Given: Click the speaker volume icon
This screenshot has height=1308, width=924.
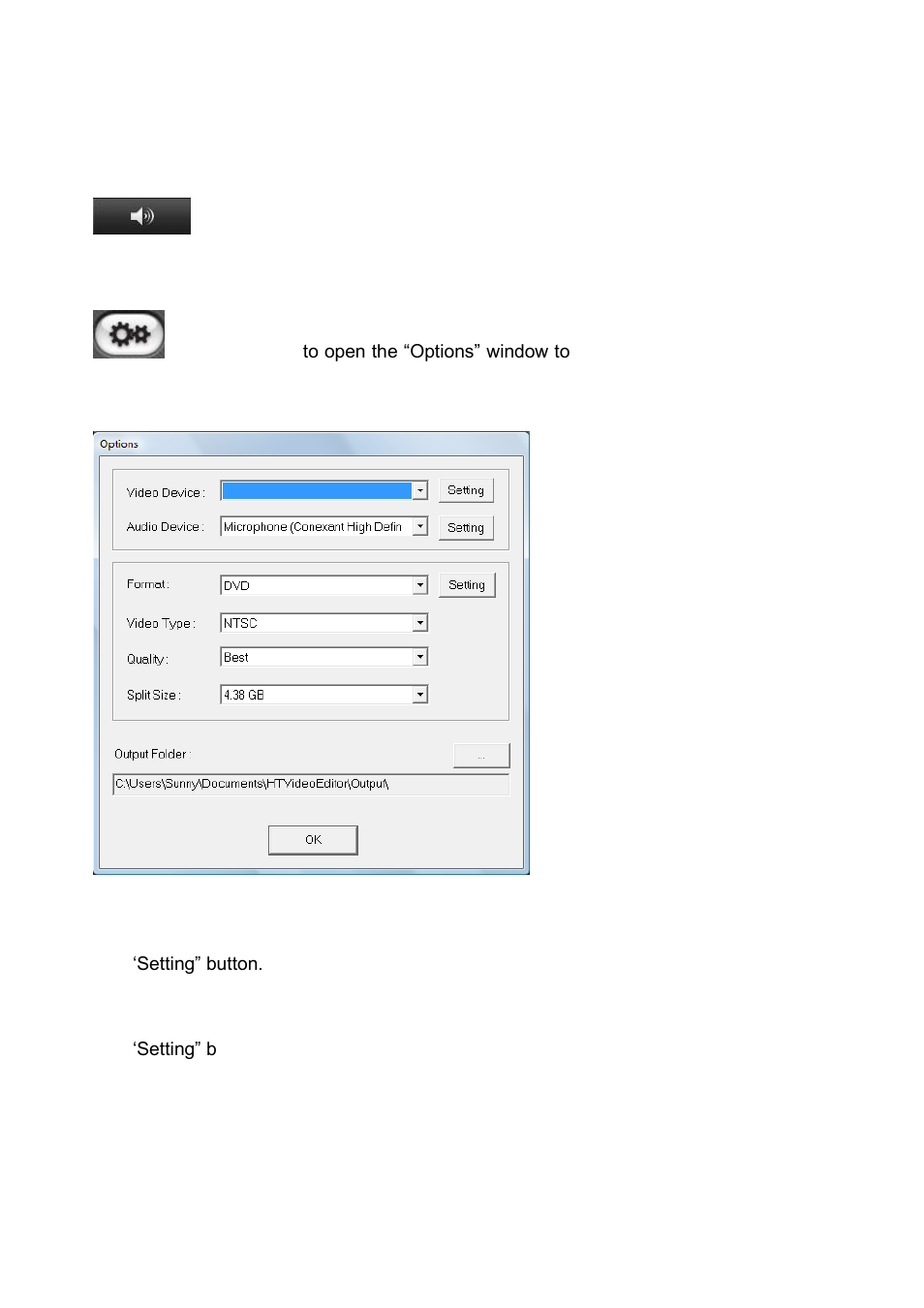Looking at the screenshot, I should [x=141, y=216].
